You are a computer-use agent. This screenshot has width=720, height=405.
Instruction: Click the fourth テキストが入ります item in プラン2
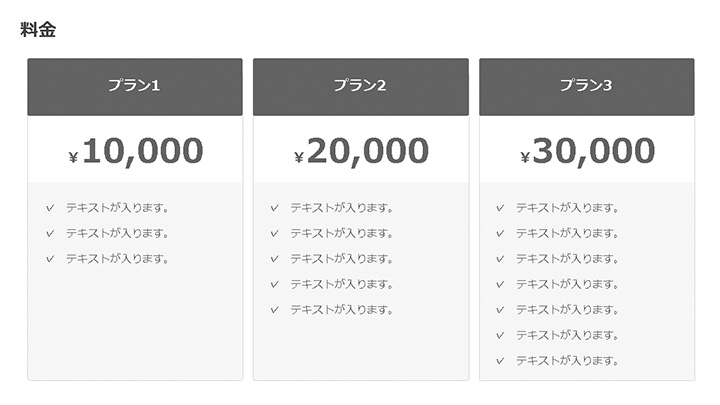(341, 285)
